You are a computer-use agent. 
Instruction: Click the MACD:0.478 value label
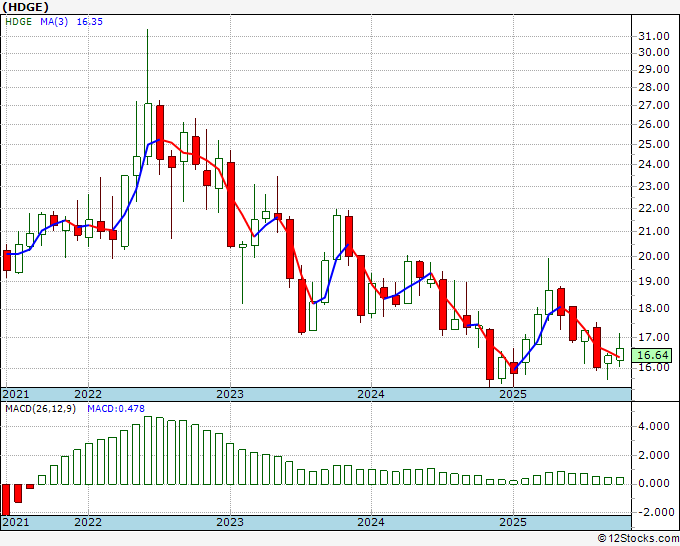pos(105,409)
